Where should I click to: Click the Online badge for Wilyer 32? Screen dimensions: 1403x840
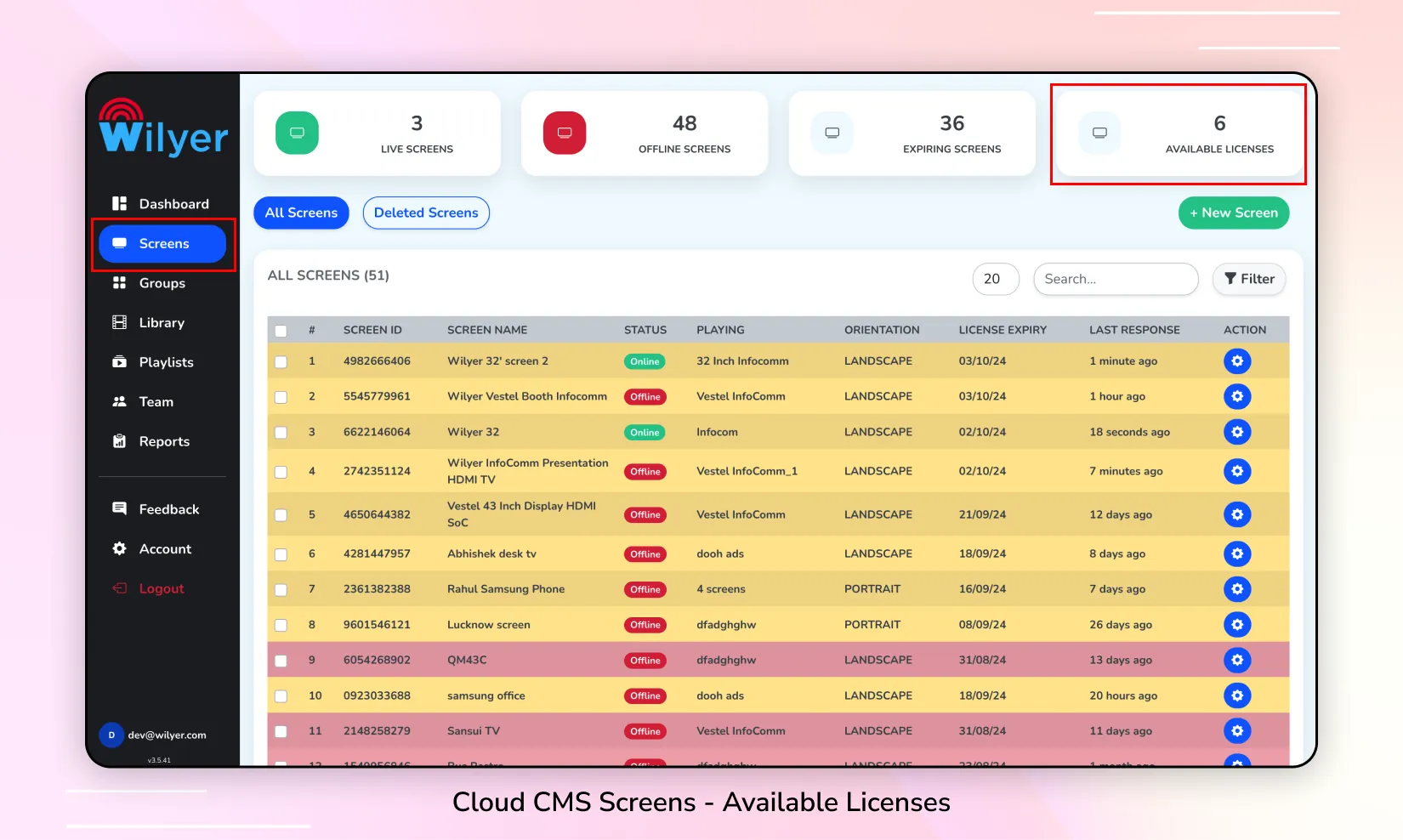[x=645, y=433]
